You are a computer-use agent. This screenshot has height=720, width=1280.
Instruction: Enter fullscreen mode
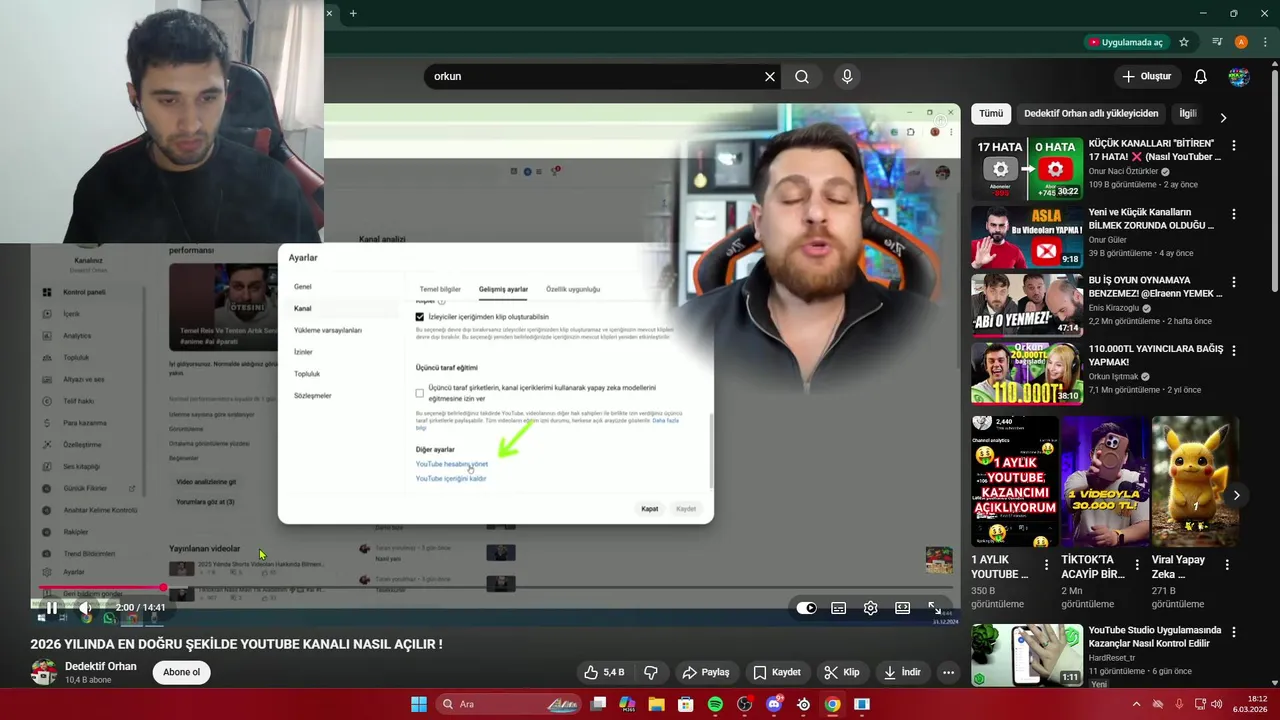[x=934, y=607]
